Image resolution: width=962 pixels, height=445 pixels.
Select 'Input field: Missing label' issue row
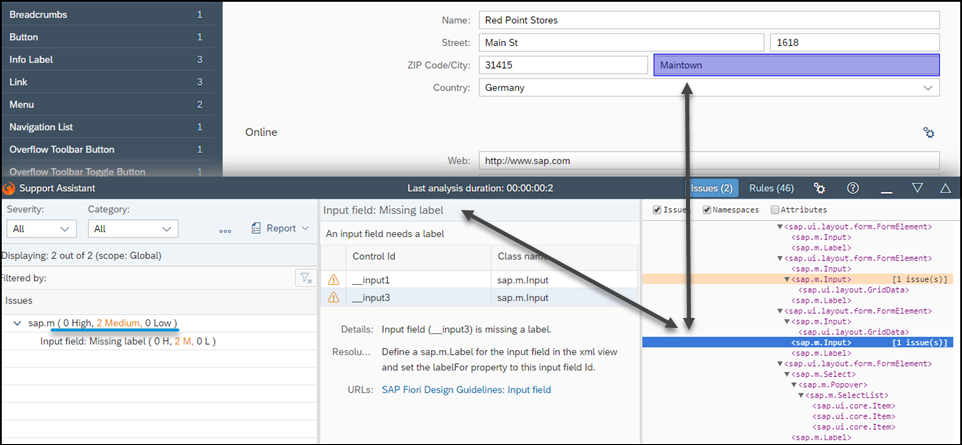[x=158, y=341]
